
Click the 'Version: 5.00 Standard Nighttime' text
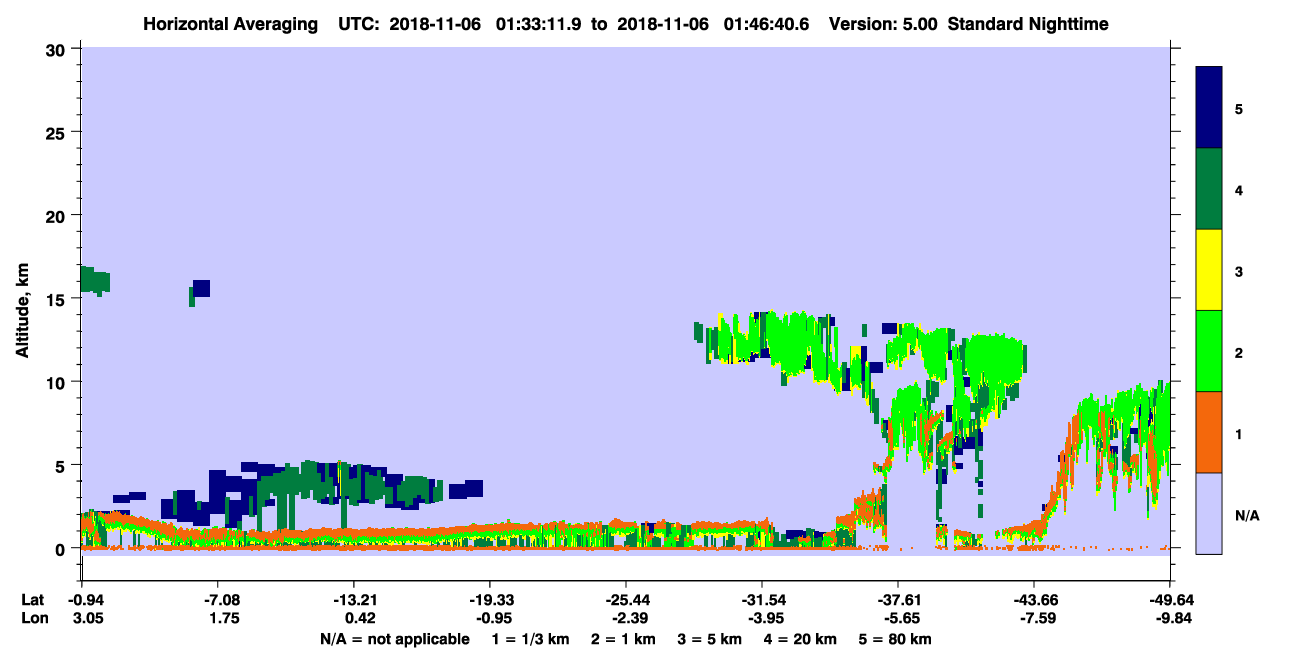pos(968,23)
